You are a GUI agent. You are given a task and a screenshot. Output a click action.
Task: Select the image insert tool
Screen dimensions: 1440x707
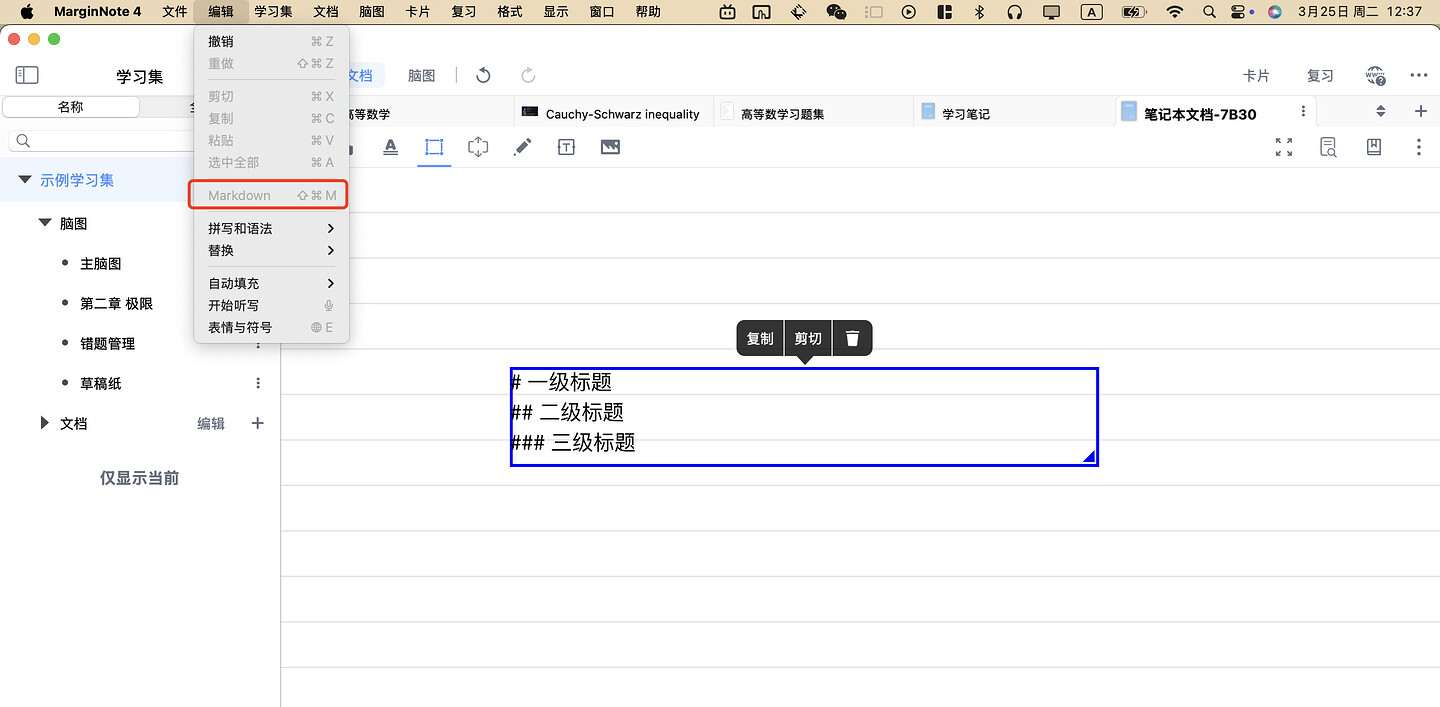(610, 147)
